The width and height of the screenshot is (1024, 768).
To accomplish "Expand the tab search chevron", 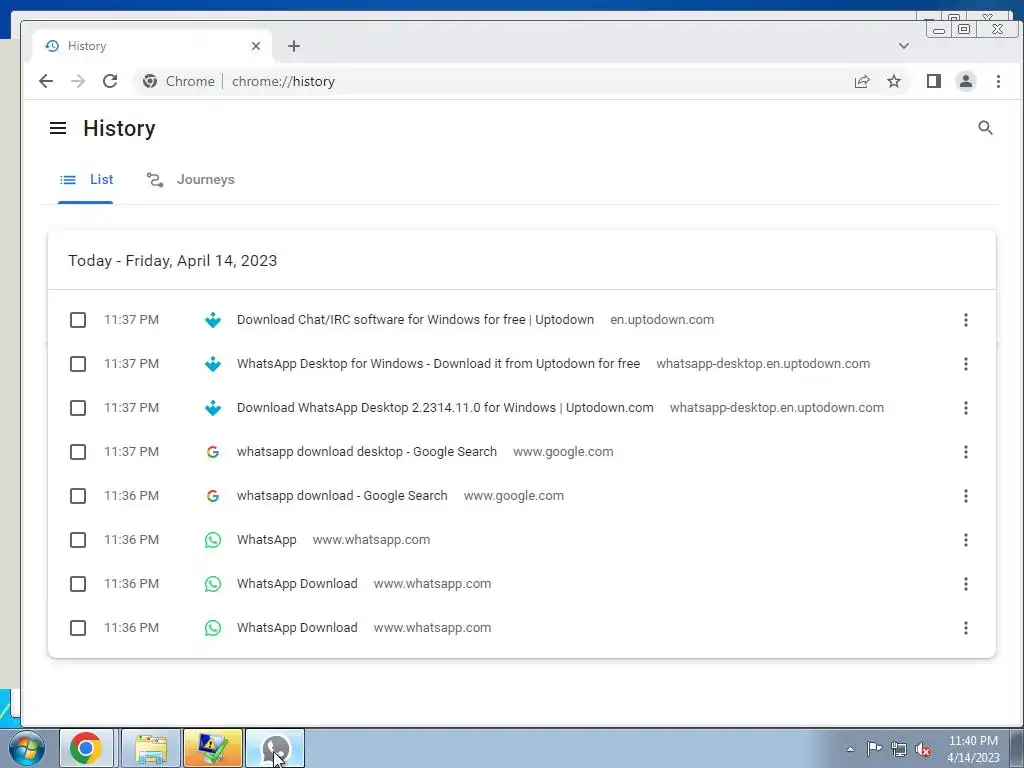I will (x=904, y=46).
